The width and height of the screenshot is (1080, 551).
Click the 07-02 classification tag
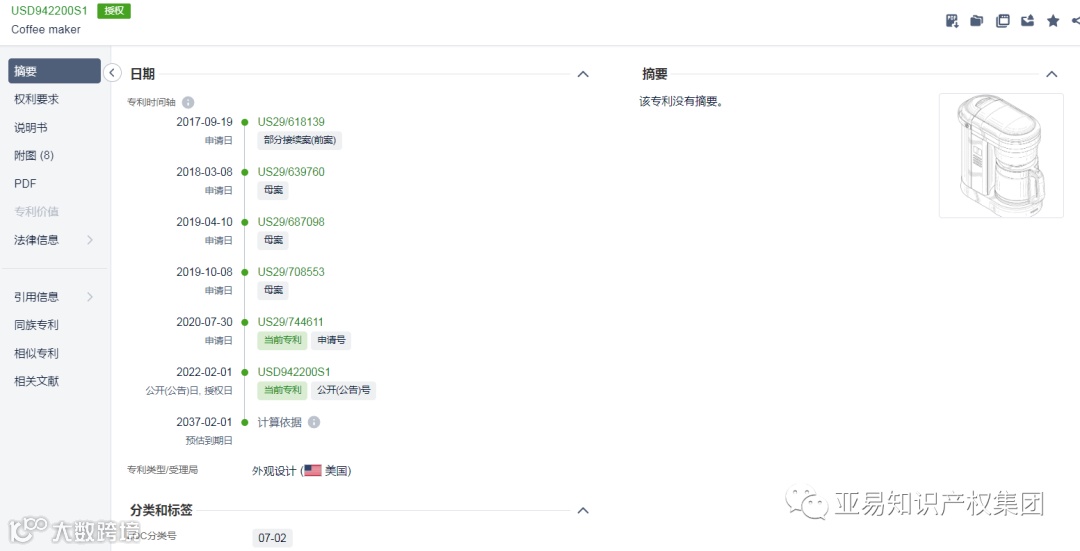[x=272, y=538]
